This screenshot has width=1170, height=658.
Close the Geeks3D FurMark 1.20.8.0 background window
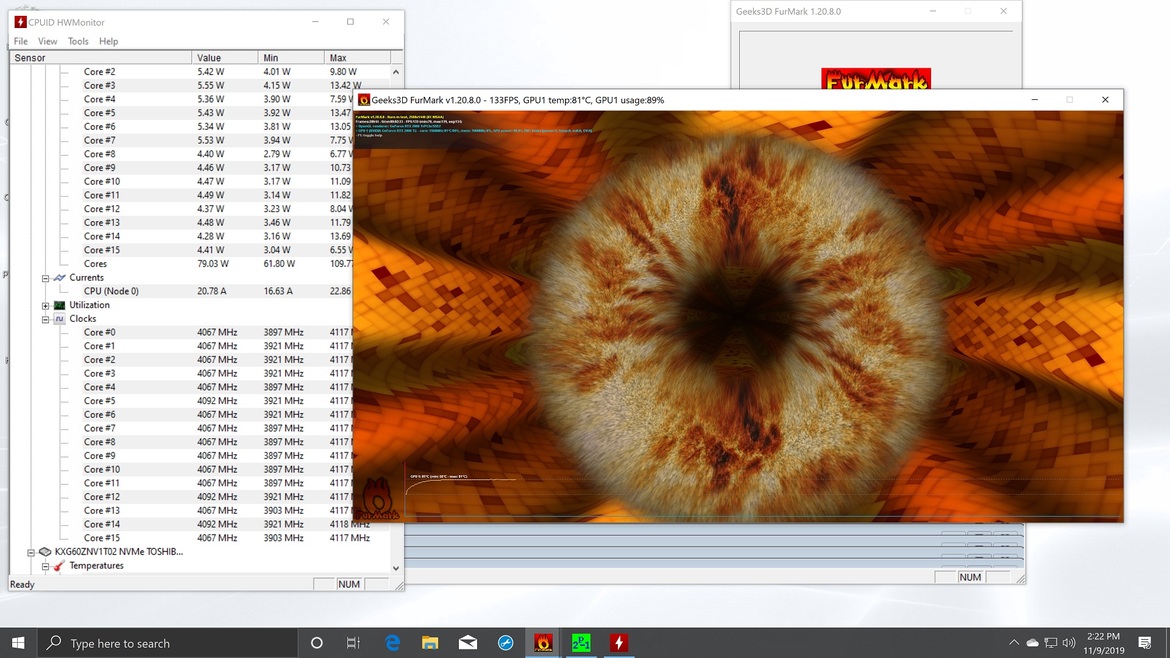point(1004,11)
